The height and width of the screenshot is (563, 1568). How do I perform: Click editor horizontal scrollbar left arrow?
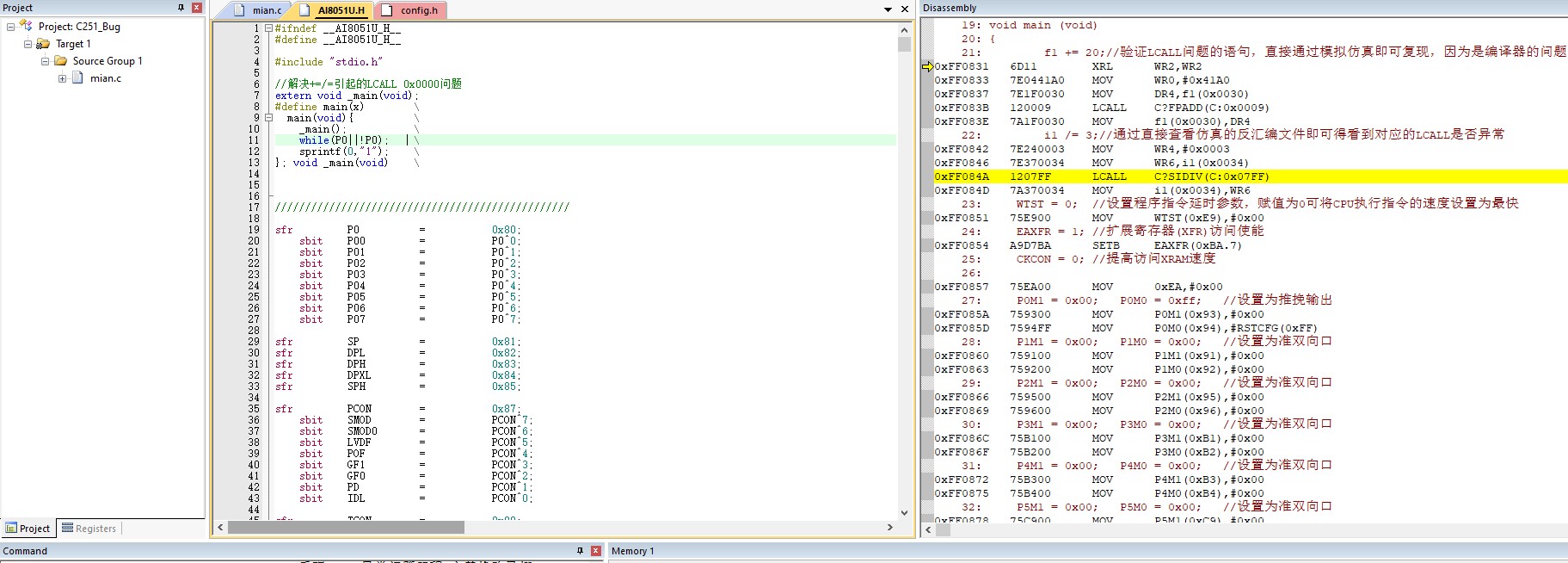220,527
